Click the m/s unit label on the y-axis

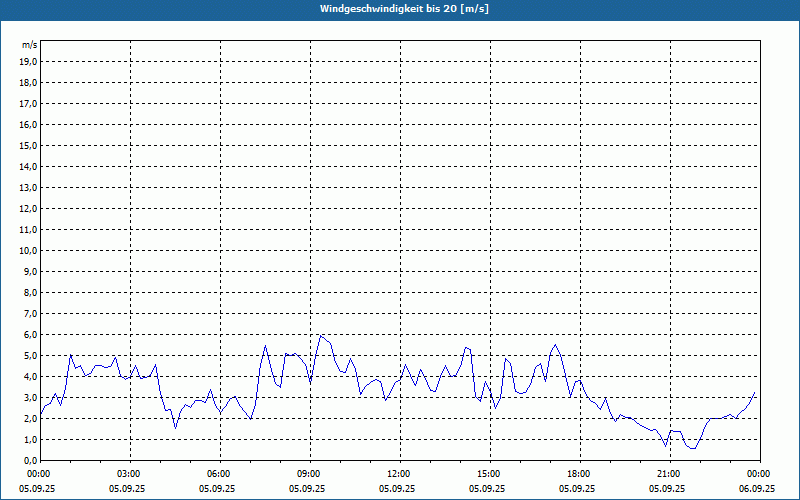point(29,45)
